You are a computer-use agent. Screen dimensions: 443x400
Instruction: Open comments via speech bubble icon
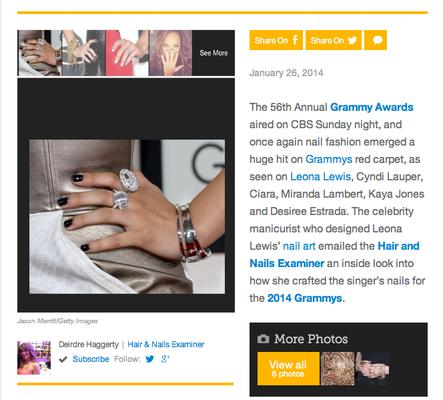[x=376, y=40]
